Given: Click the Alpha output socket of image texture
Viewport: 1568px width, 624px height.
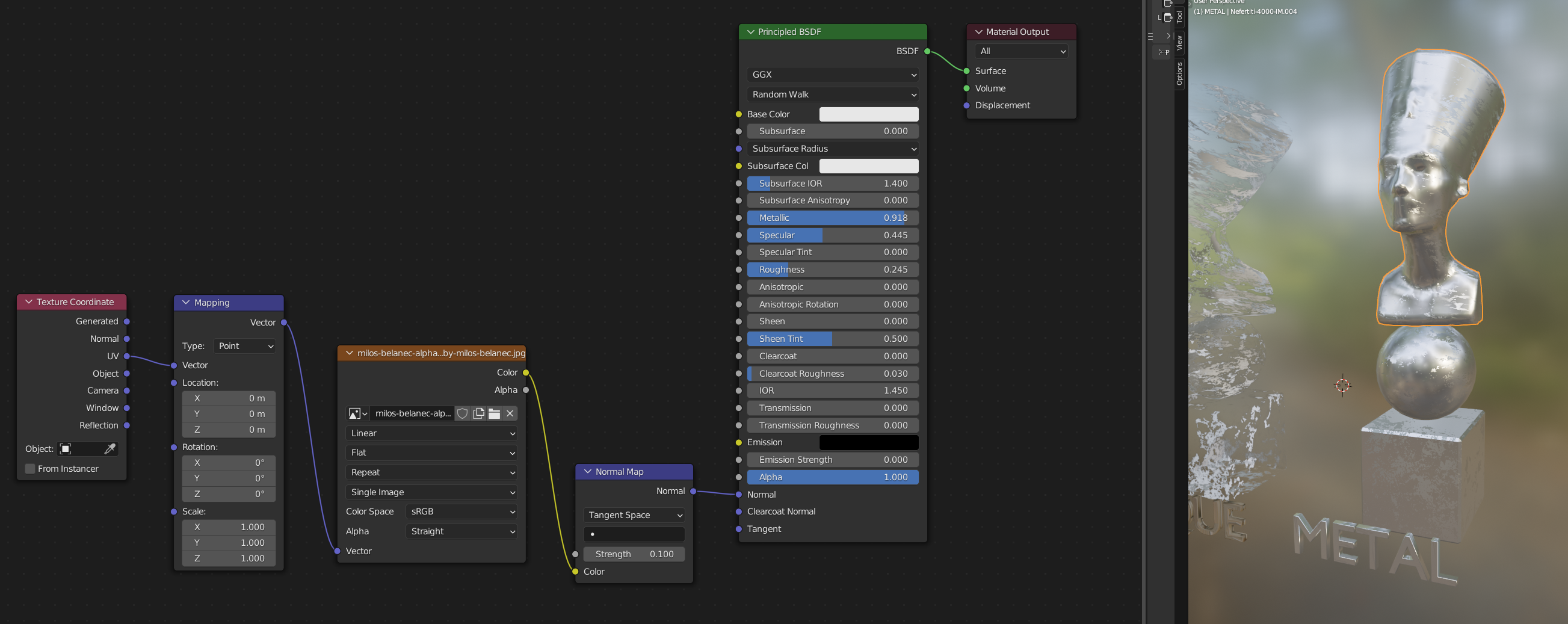Looking at the screenshot, I should pos(526,391).
